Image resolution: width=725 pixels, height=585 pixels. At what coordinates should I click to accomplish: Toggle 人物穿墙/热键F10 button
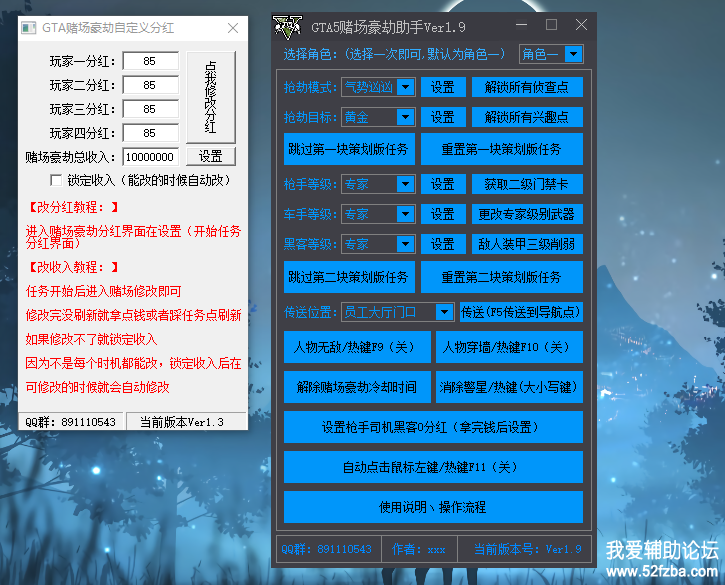(x=509, y=347)
